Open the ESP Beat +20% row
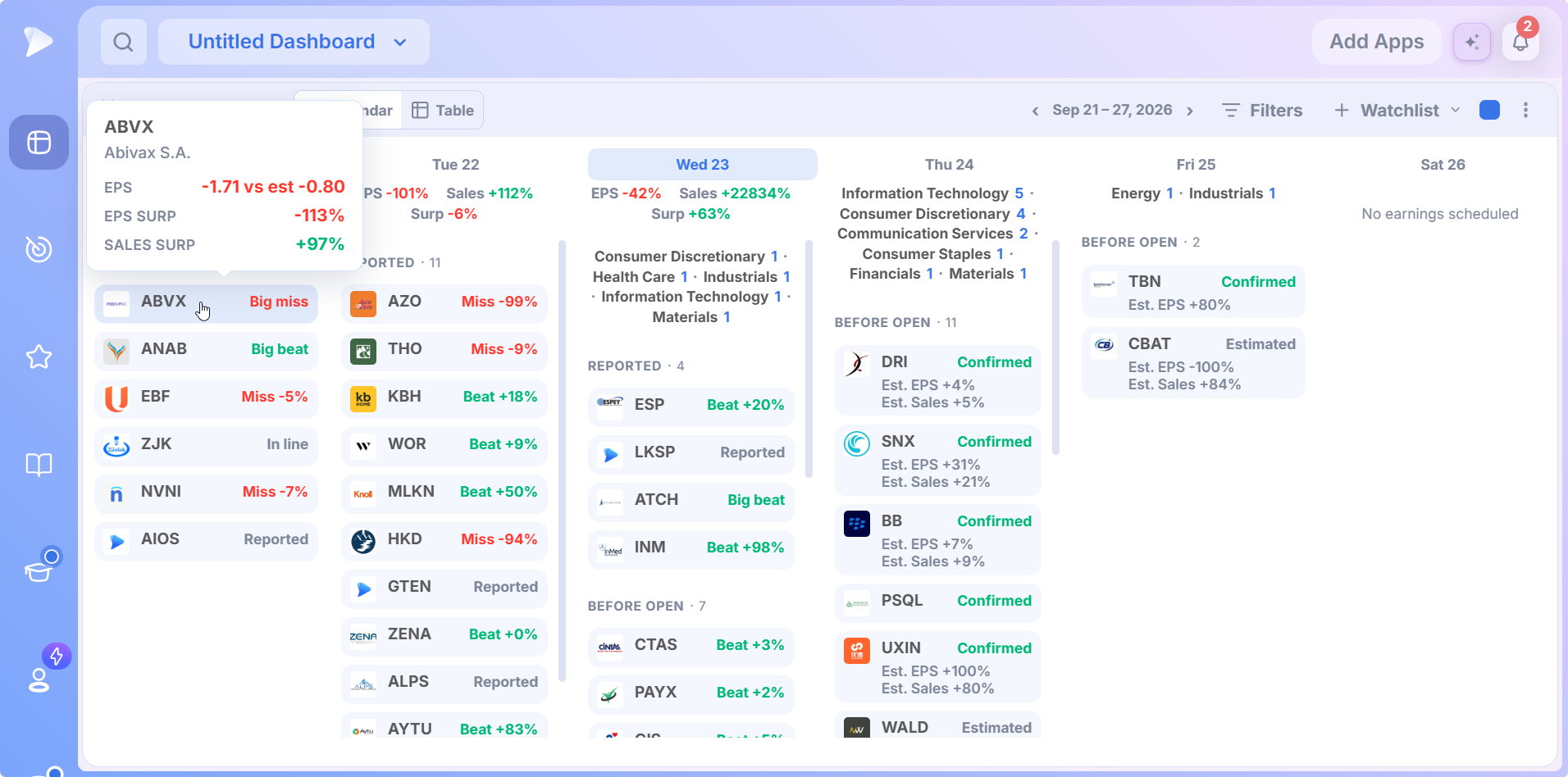Viewport: 1568px width, 777px height. tap(691, 407)
